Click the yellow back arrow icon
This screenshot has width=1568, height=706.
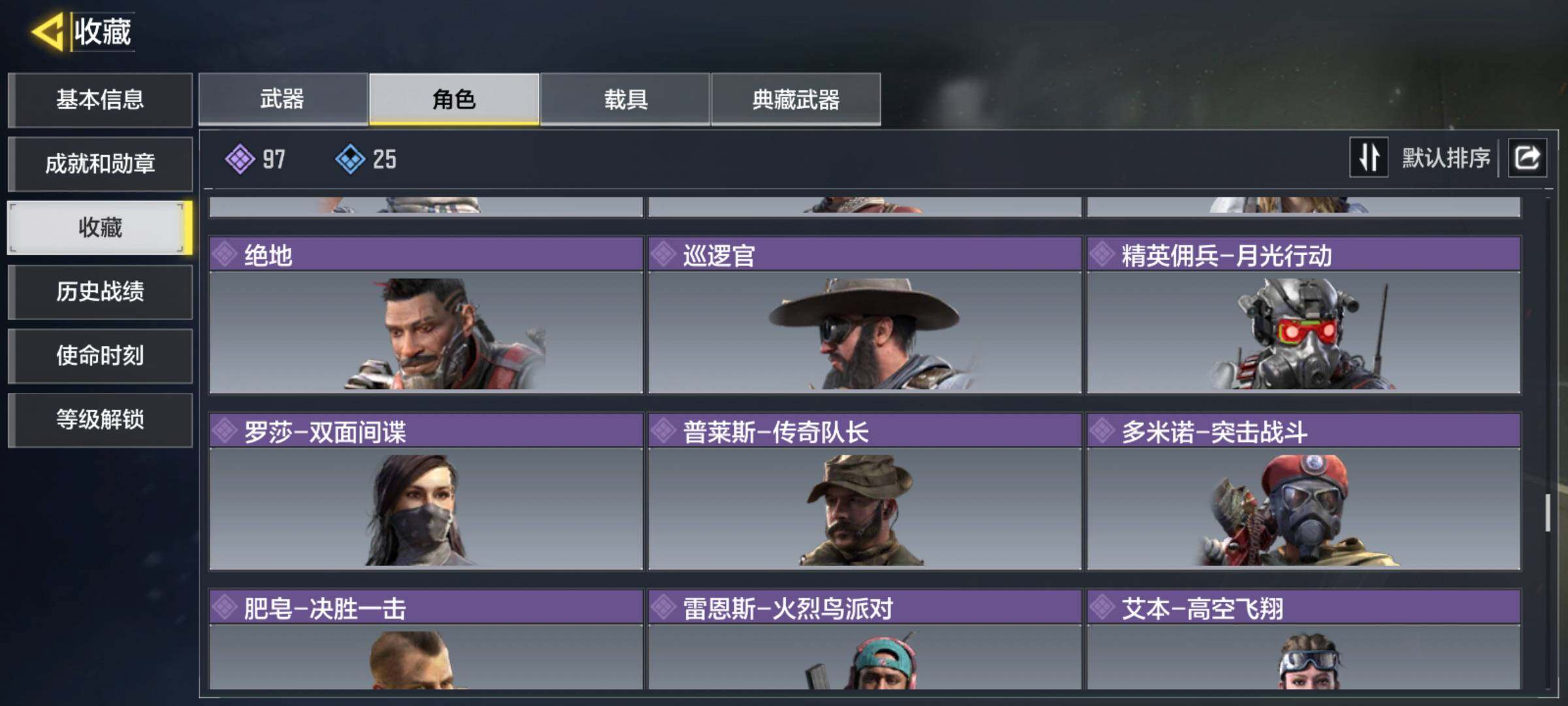point(48,31)
